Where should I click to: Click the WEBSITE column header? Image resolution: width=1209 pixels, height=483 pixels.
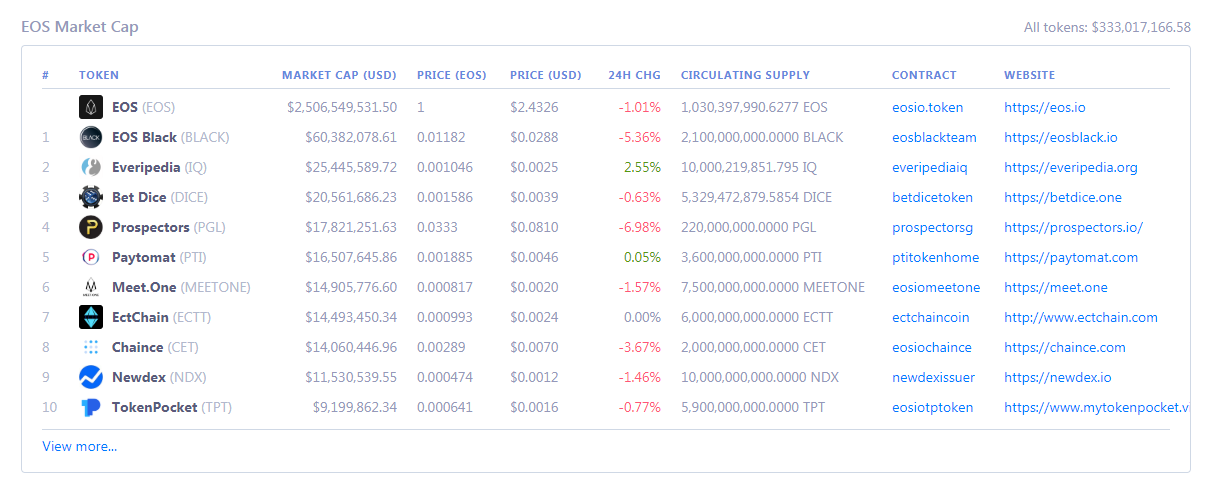[1029, 75]
